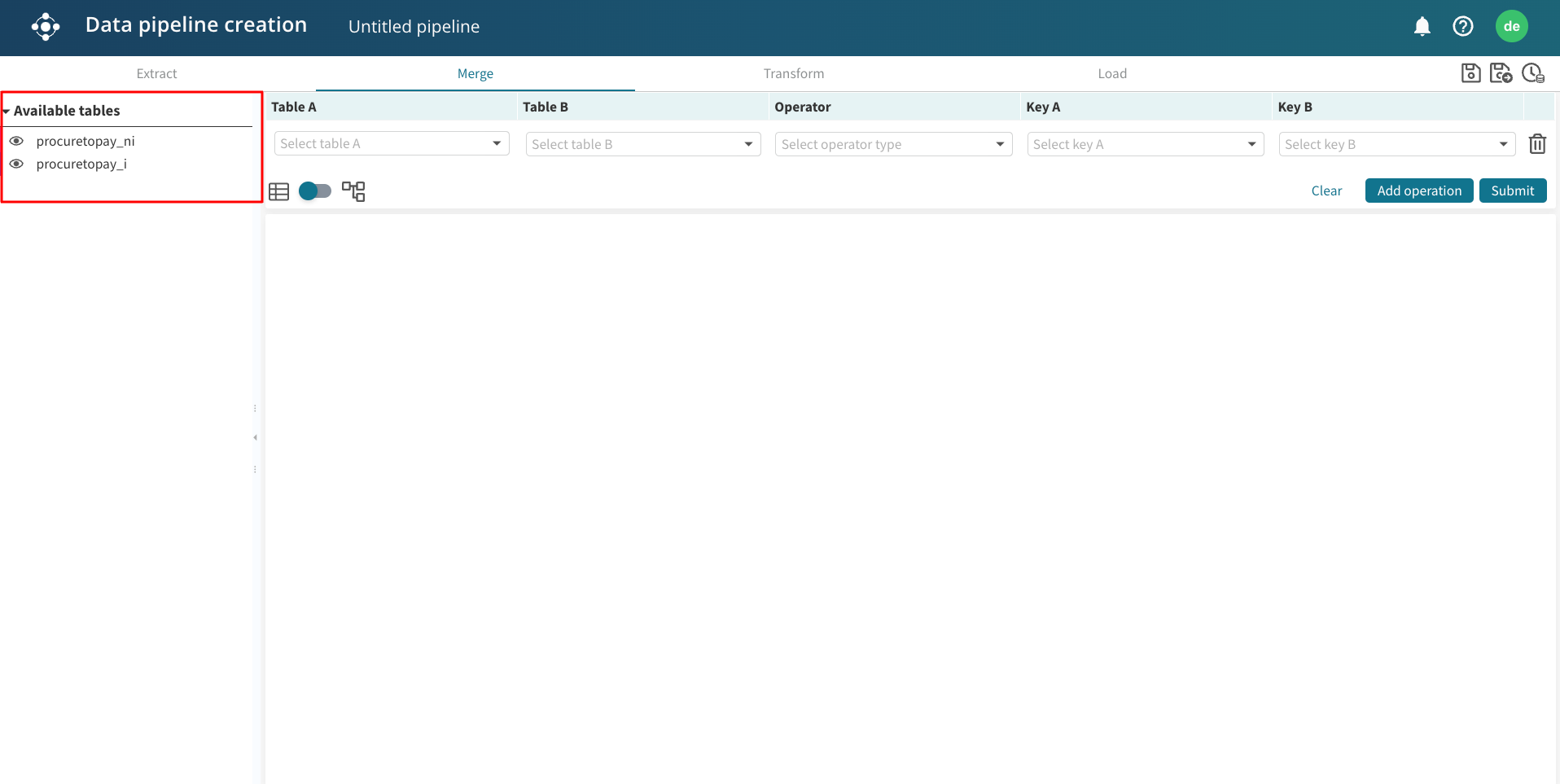Open the help question mark icon
This screenshot has height=784, width=1560.
click(x=1462, y=27)
